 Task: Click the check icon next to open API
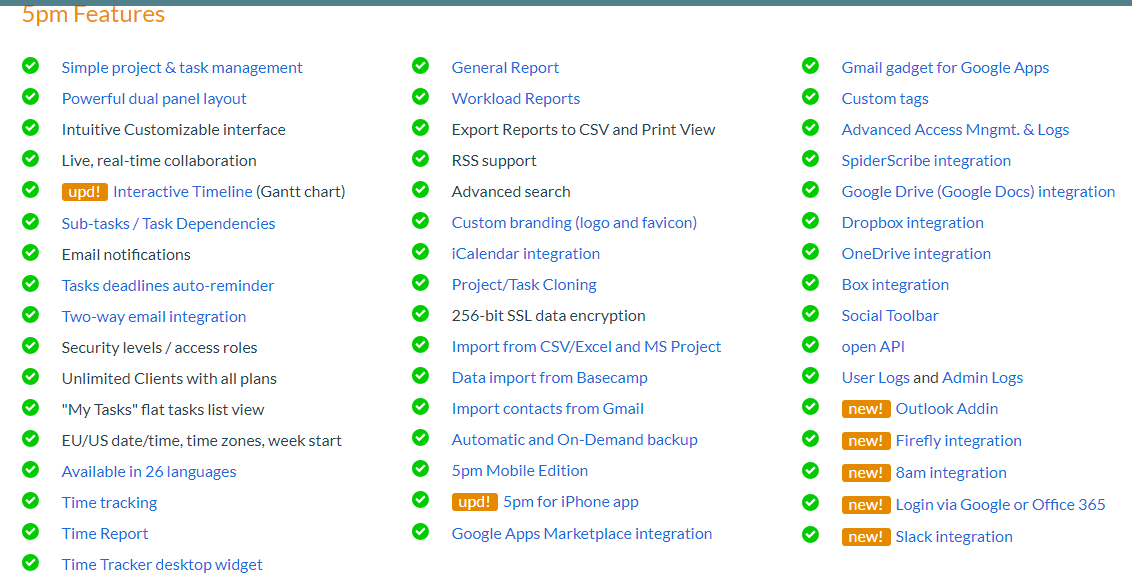click(810, 345)
